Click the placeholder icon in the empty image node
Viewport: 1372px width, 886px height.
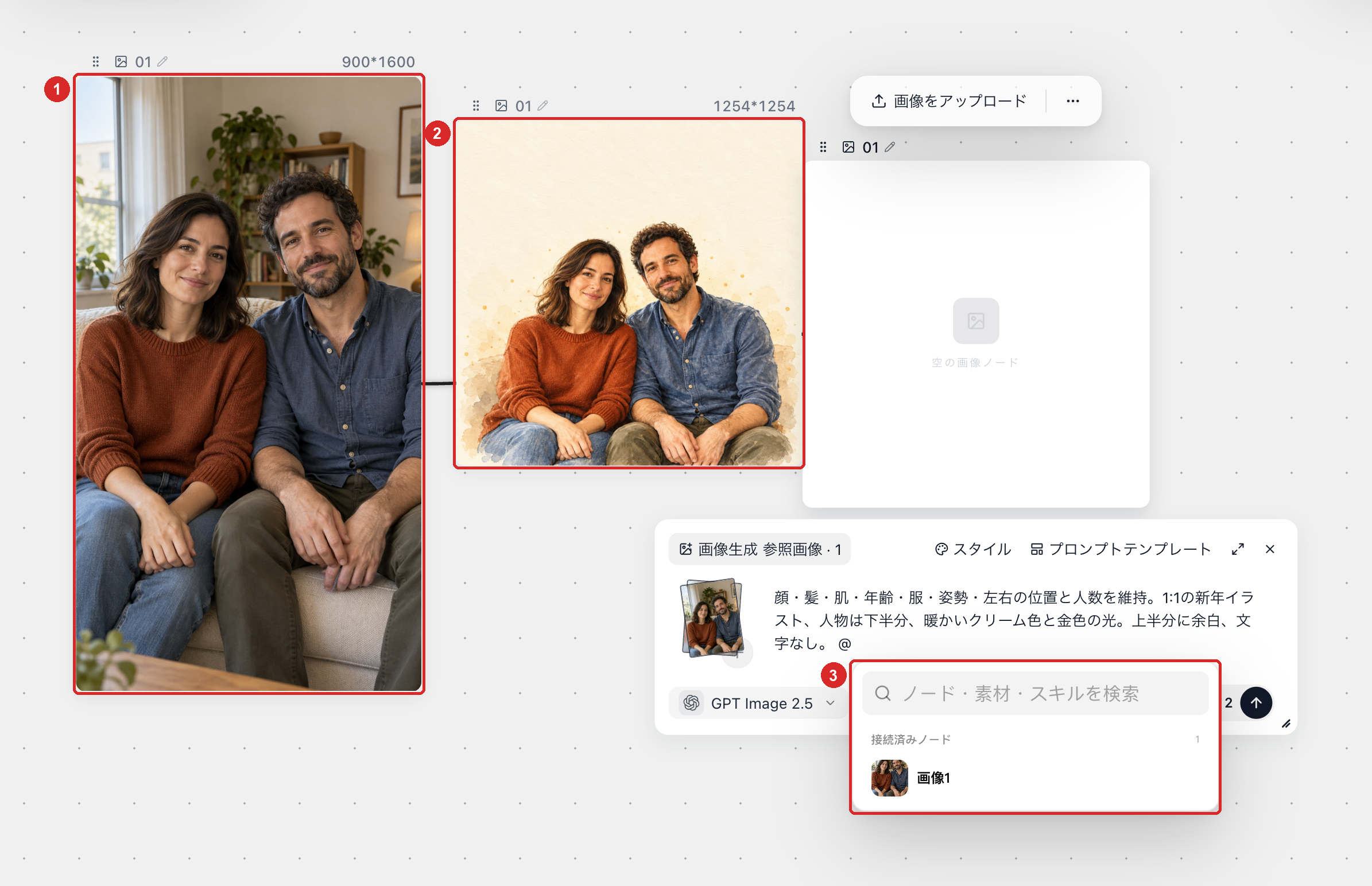click(x=976, y=320)
